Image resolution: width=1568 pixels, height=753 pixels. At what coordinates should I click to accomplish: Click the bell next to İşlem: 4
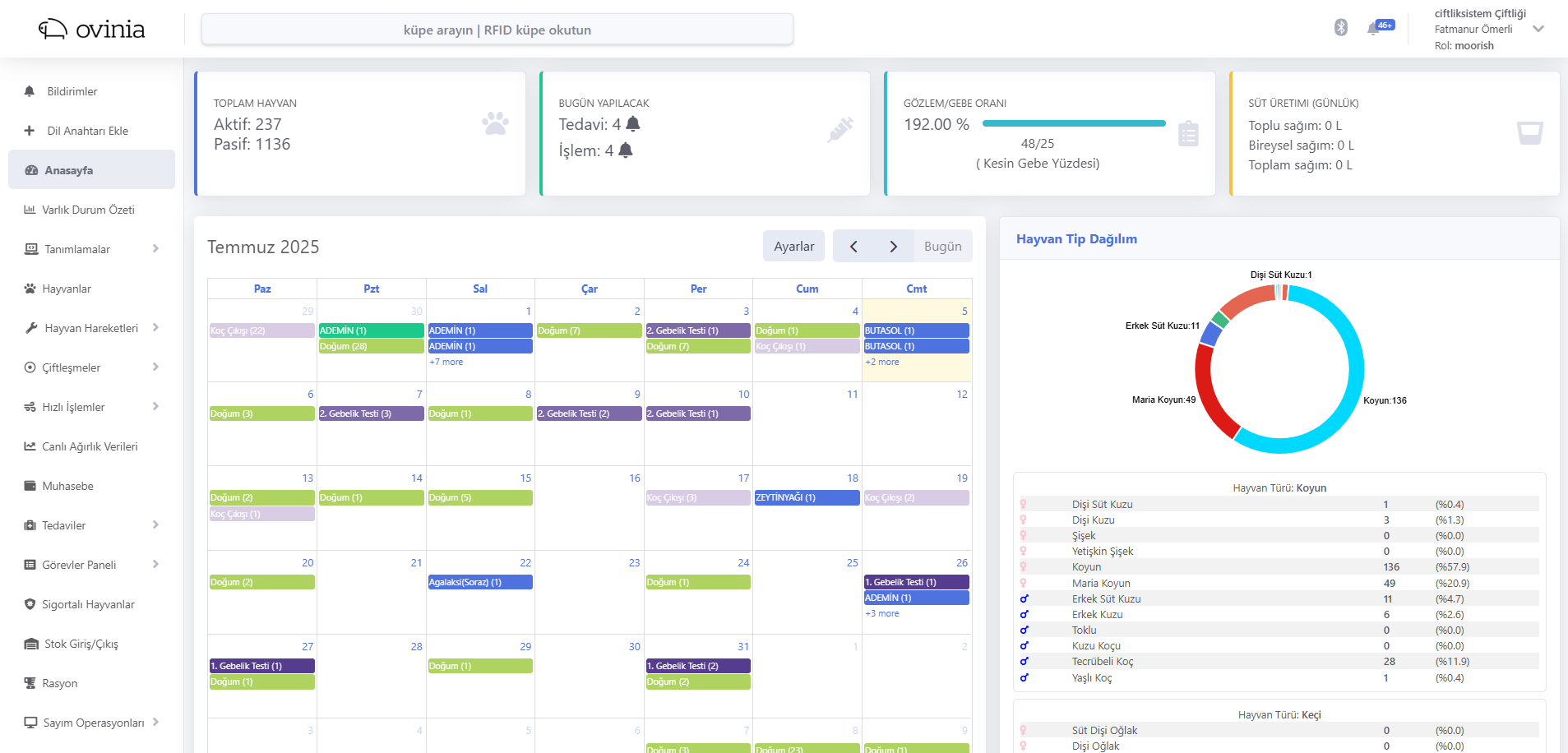[626, 150]
